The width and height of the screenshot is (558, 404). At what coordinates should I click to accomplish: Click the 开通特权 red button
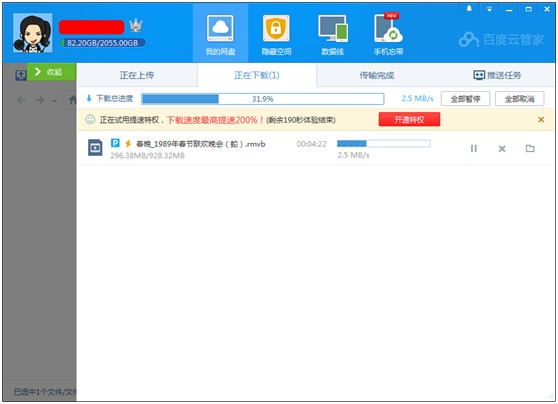409,120
